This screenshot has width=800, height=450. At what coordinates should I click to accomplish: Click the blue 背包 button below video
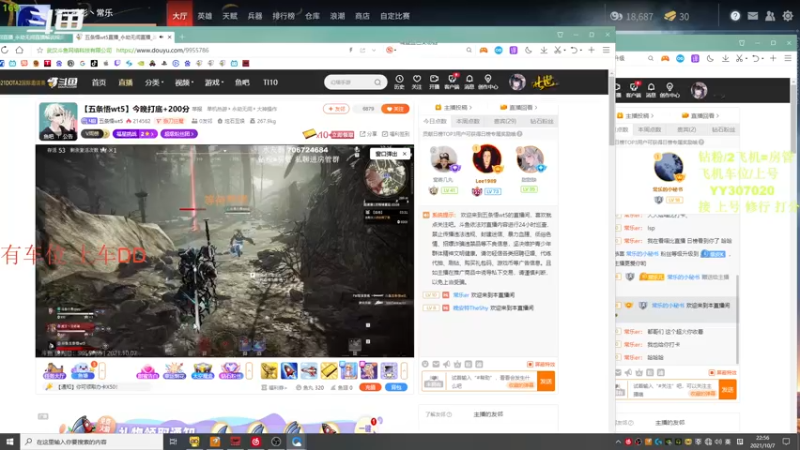click(x=396, y=387)
